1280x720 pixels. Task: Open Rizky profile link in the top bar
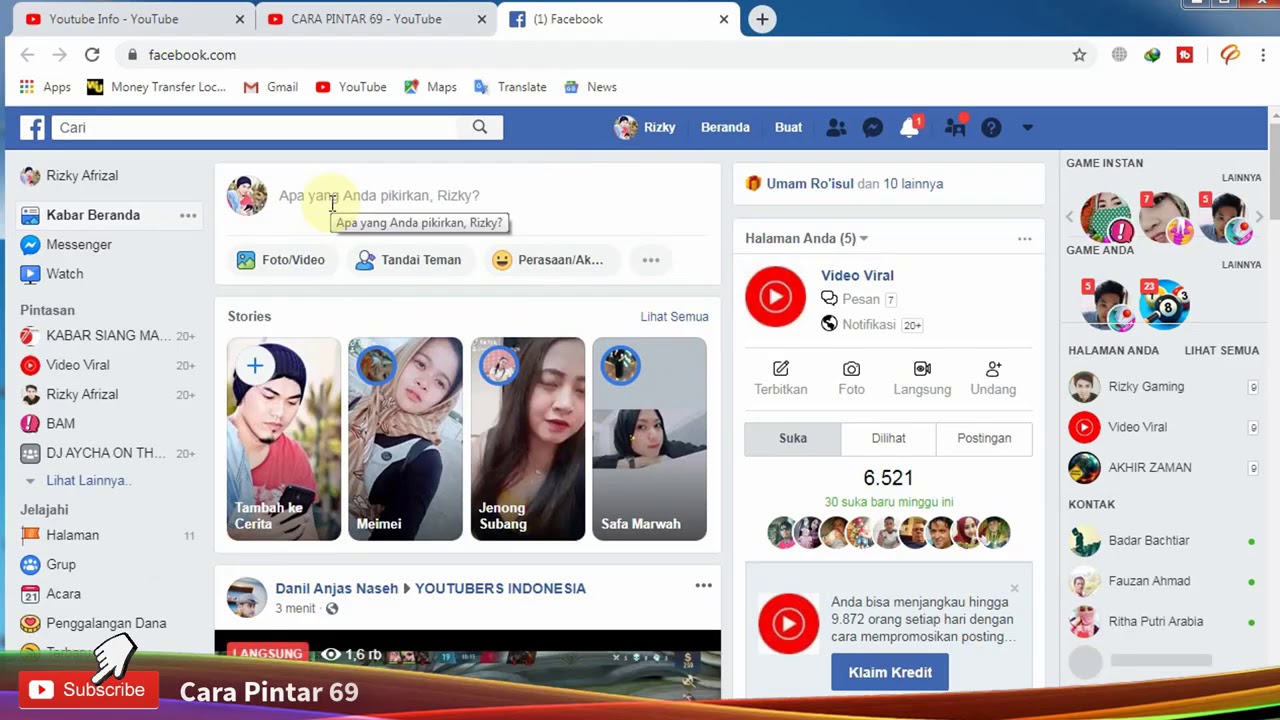(x=645, y=127)
